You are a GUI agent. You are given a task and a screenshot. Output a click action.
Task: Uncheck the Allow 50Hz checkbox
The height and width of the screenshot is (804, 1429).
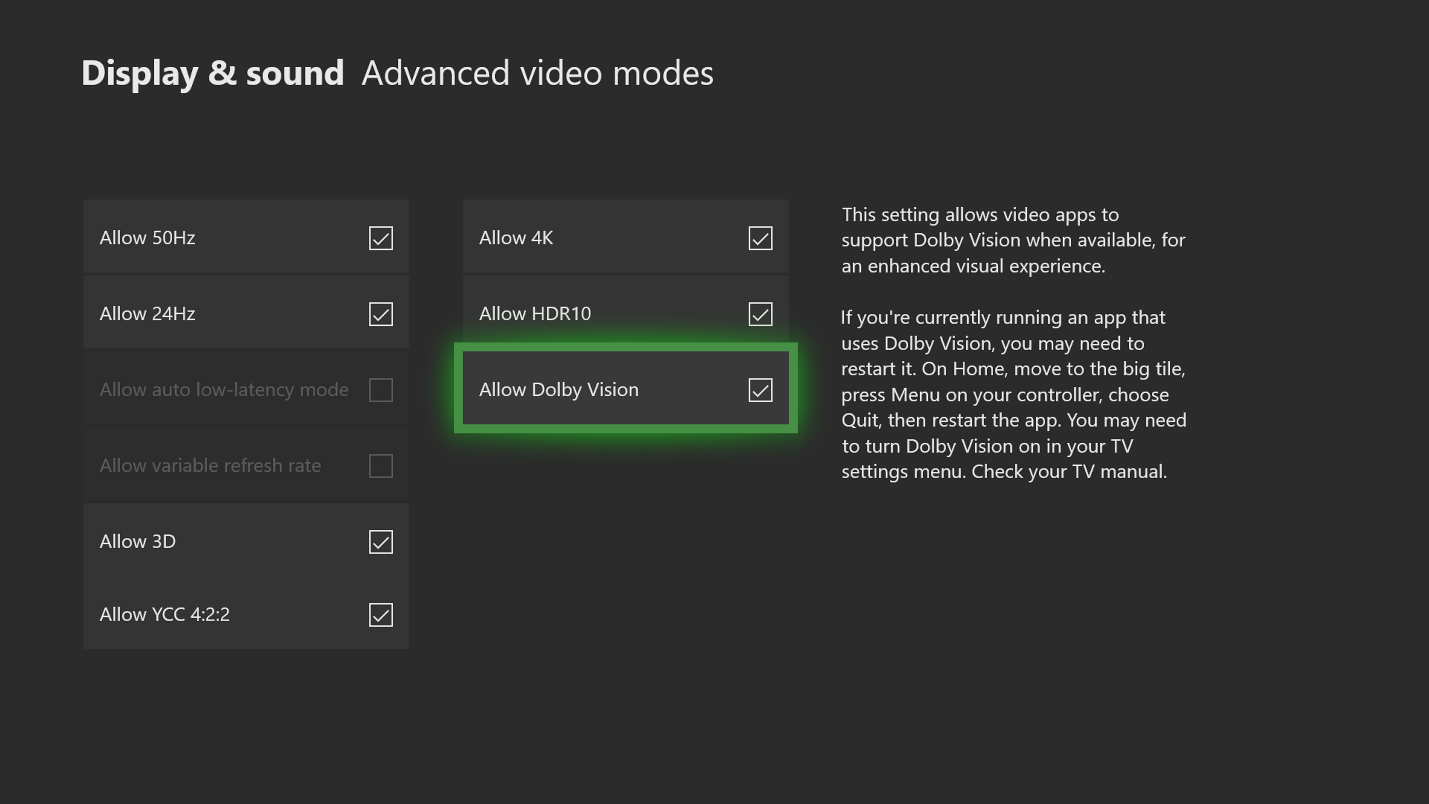point(380,237)
